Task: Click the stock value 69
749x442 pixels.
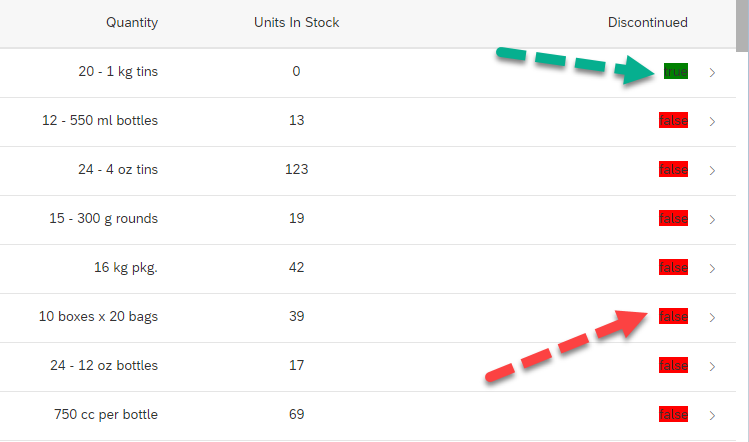Action: pyautogui.click(x=296, y=415)
